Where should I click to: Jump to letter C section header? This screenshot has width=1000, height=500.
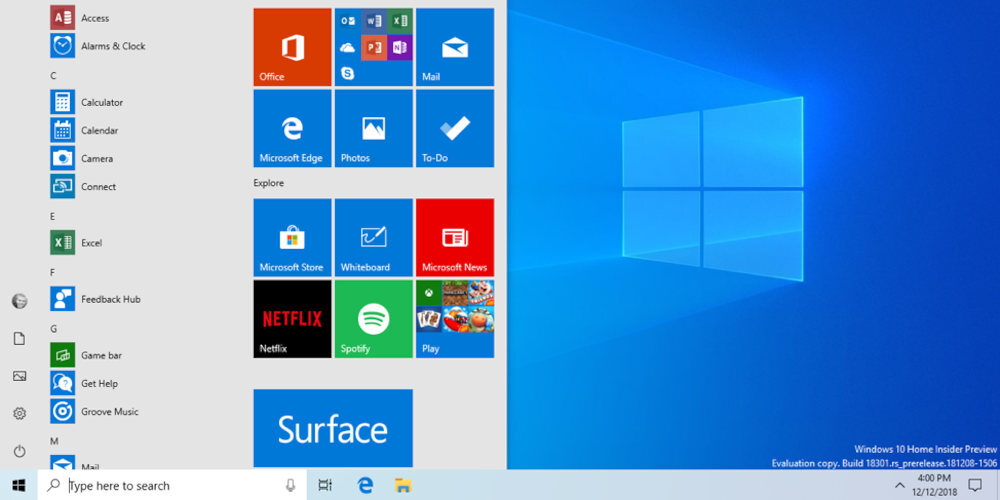point(54,75)
